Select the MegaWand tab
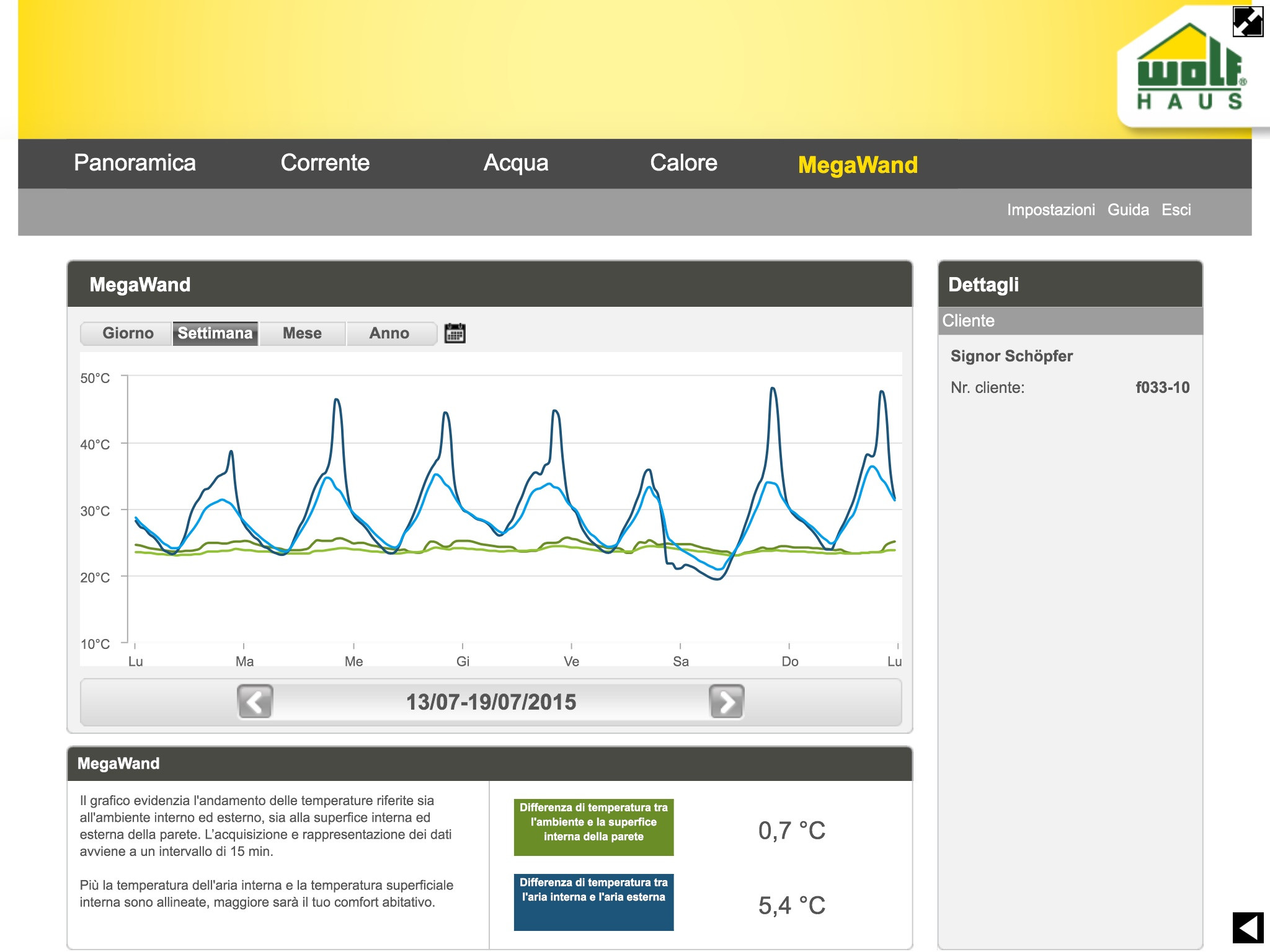This screenshot has height=952, width=1270. 858,165
